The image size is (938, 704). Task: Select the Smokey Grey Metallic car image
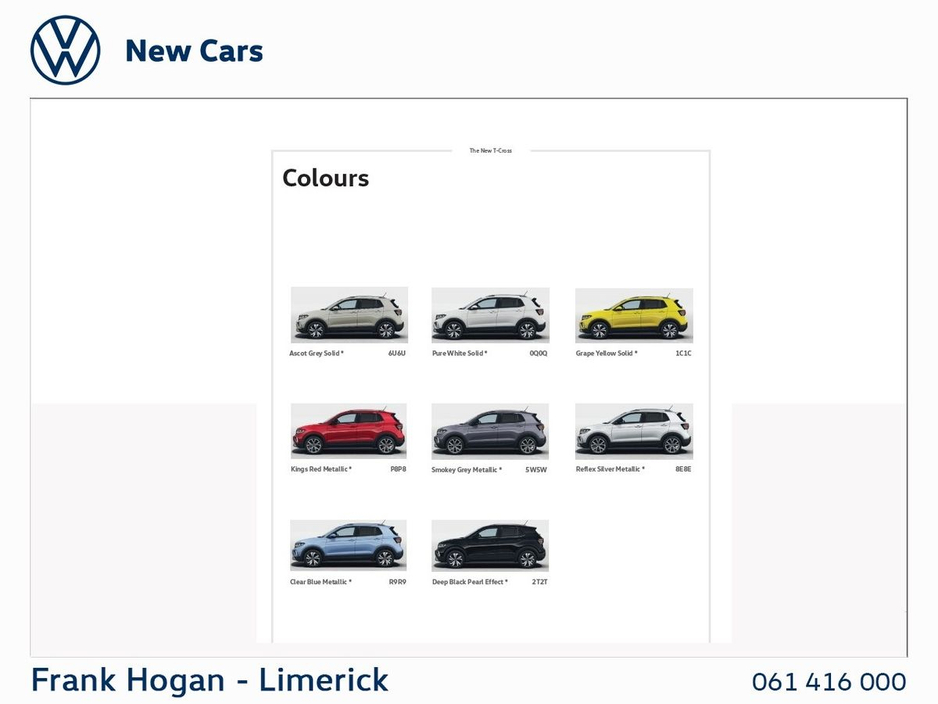[490, 431]
